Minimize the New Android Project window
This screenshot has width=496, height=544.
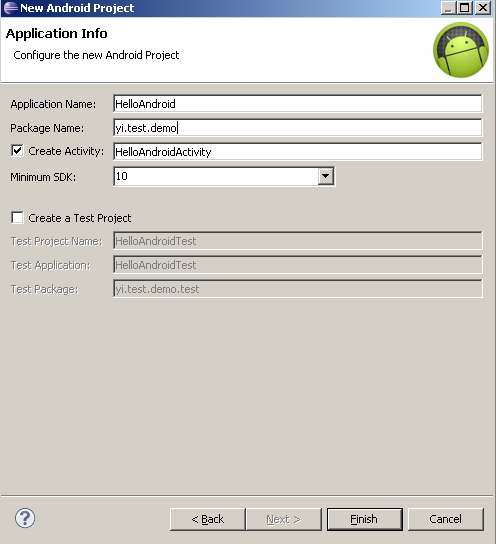(448, 8)
